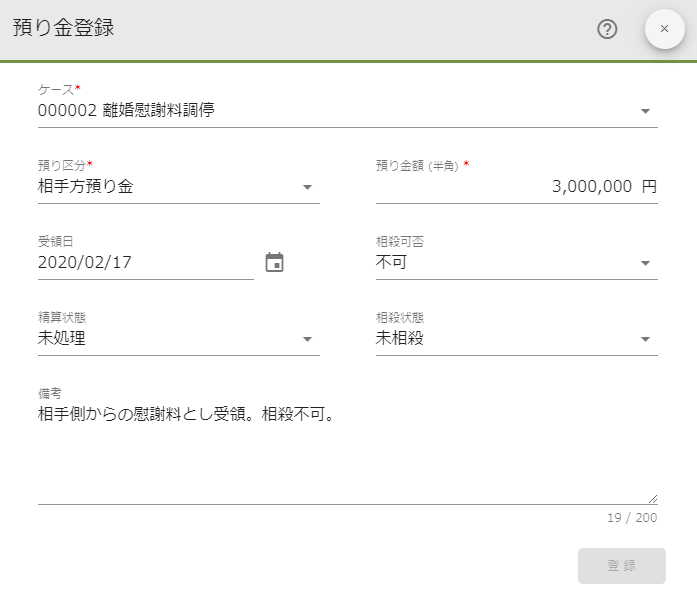Close the 預り金登録 dialog
The image size is (697, 606).
[x=665, y=29]
